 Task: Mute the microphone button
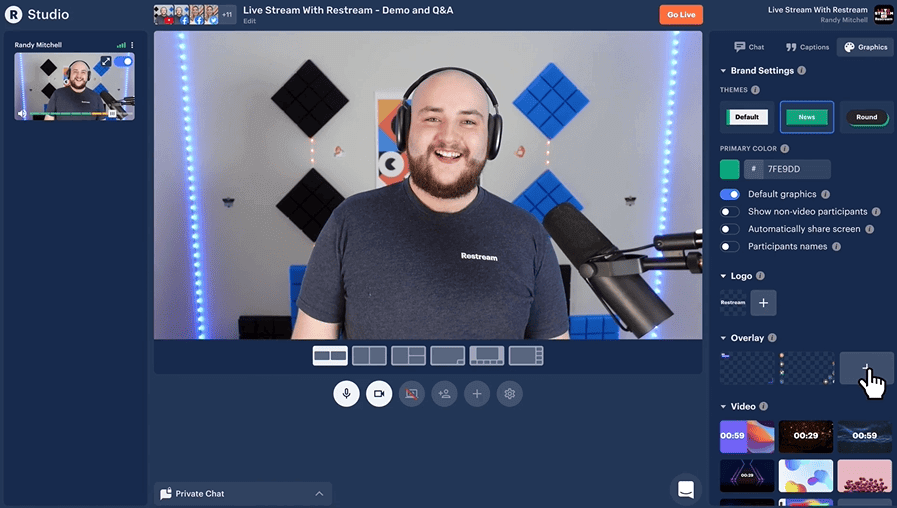pyautogui.click(x=346, y=394)
